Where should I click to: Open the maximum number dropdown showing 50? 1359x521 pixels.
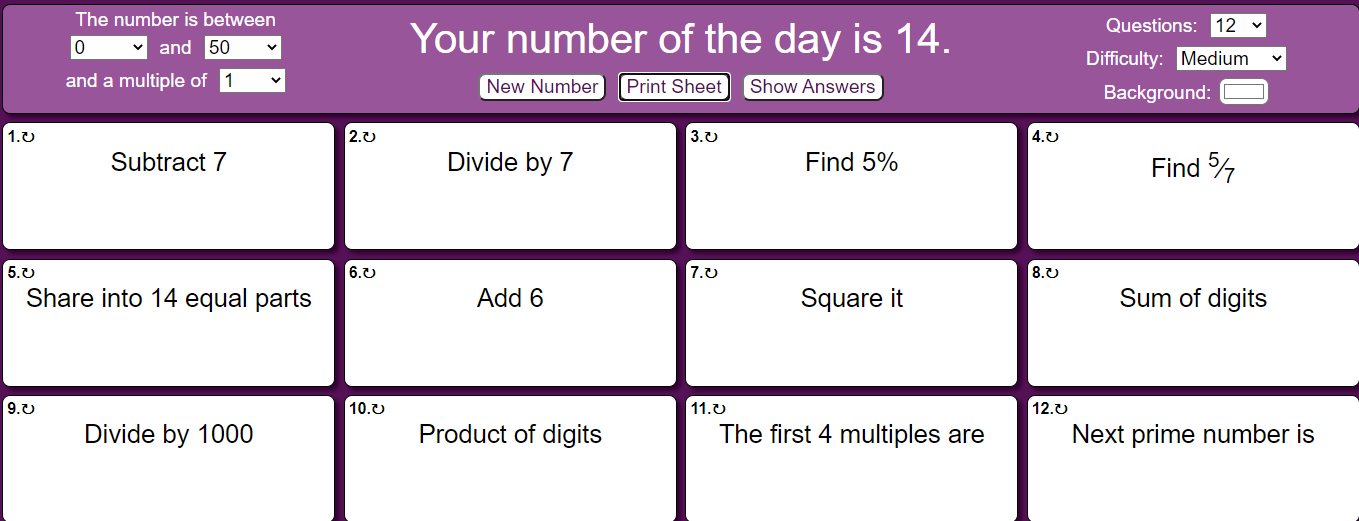click(243, 47)
